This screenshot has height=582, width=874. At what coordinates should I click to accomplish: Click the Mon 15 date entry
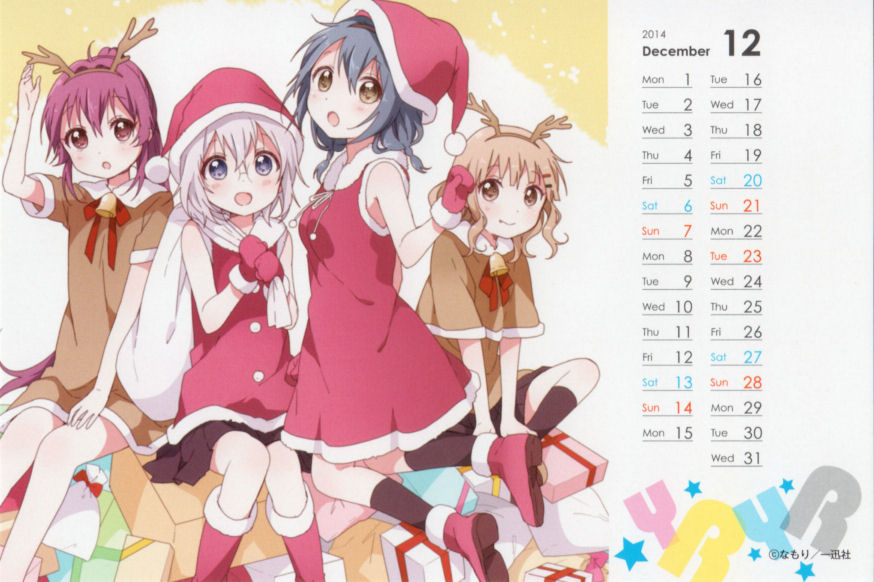667,433
